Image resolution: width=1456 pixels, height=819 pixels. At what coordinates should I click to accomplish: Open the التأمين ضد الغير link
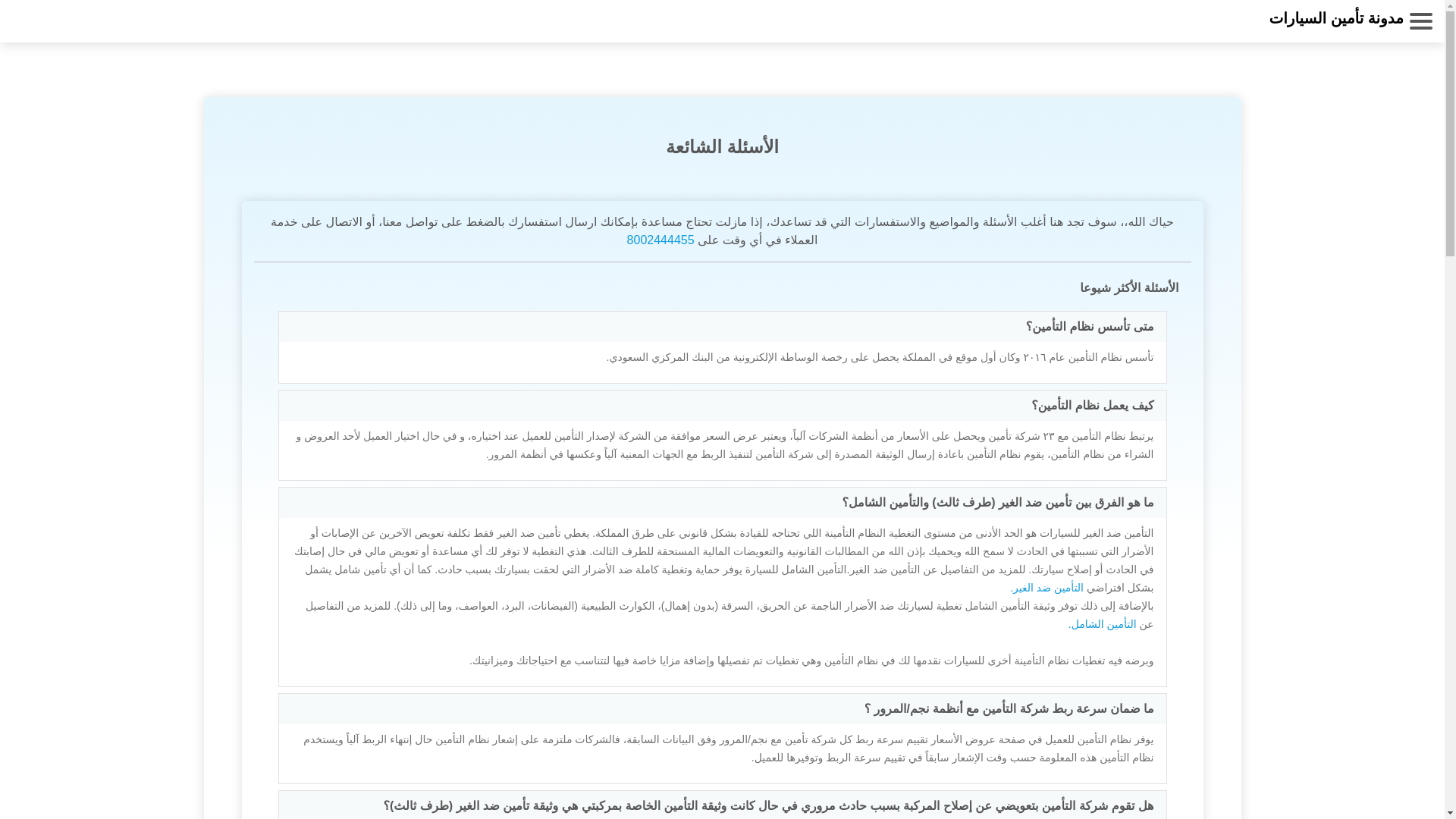[1046, 588]
